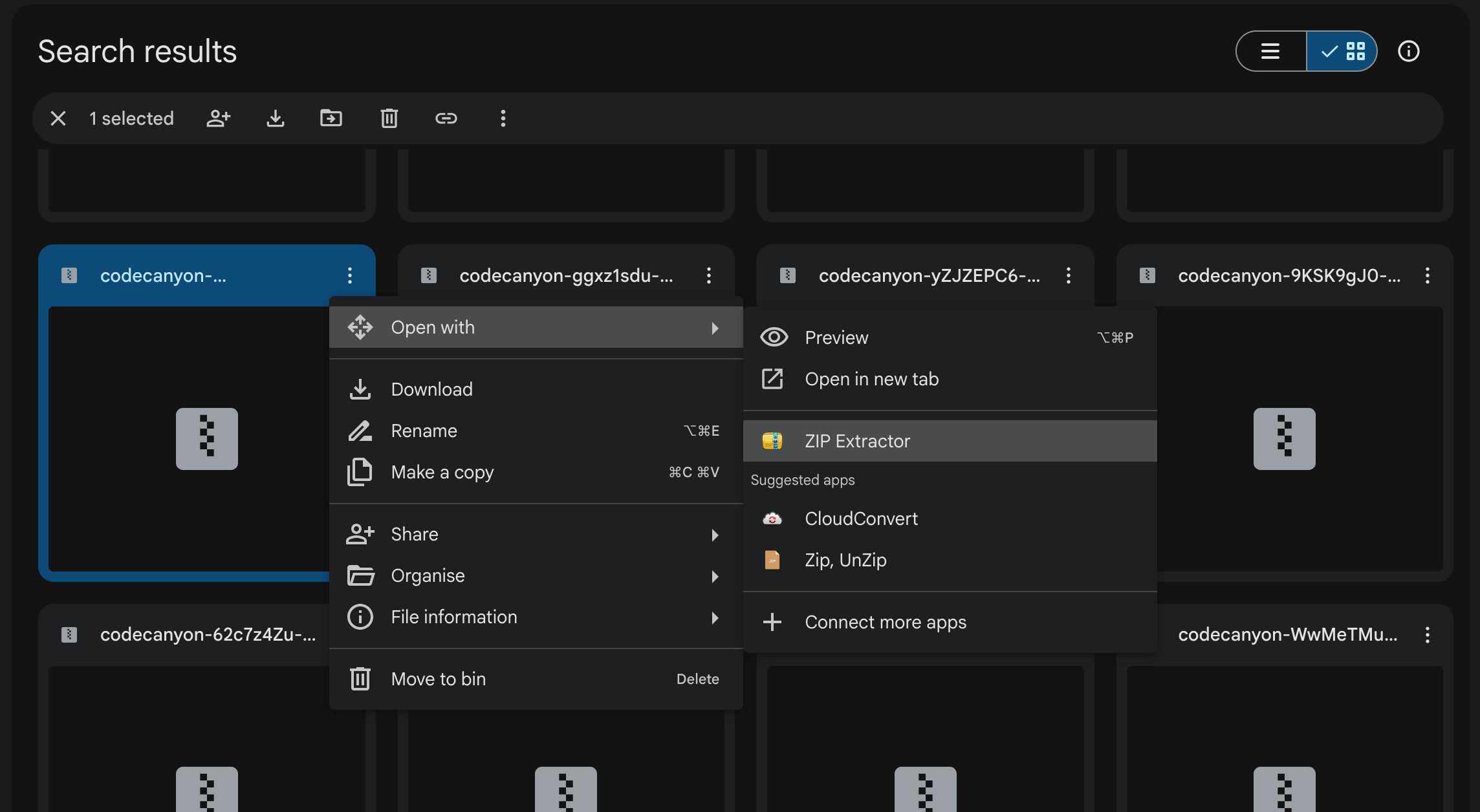Expand the Organise submenu
The height and width of the screenshot is (812, 1480).
[x=536, y=575]
